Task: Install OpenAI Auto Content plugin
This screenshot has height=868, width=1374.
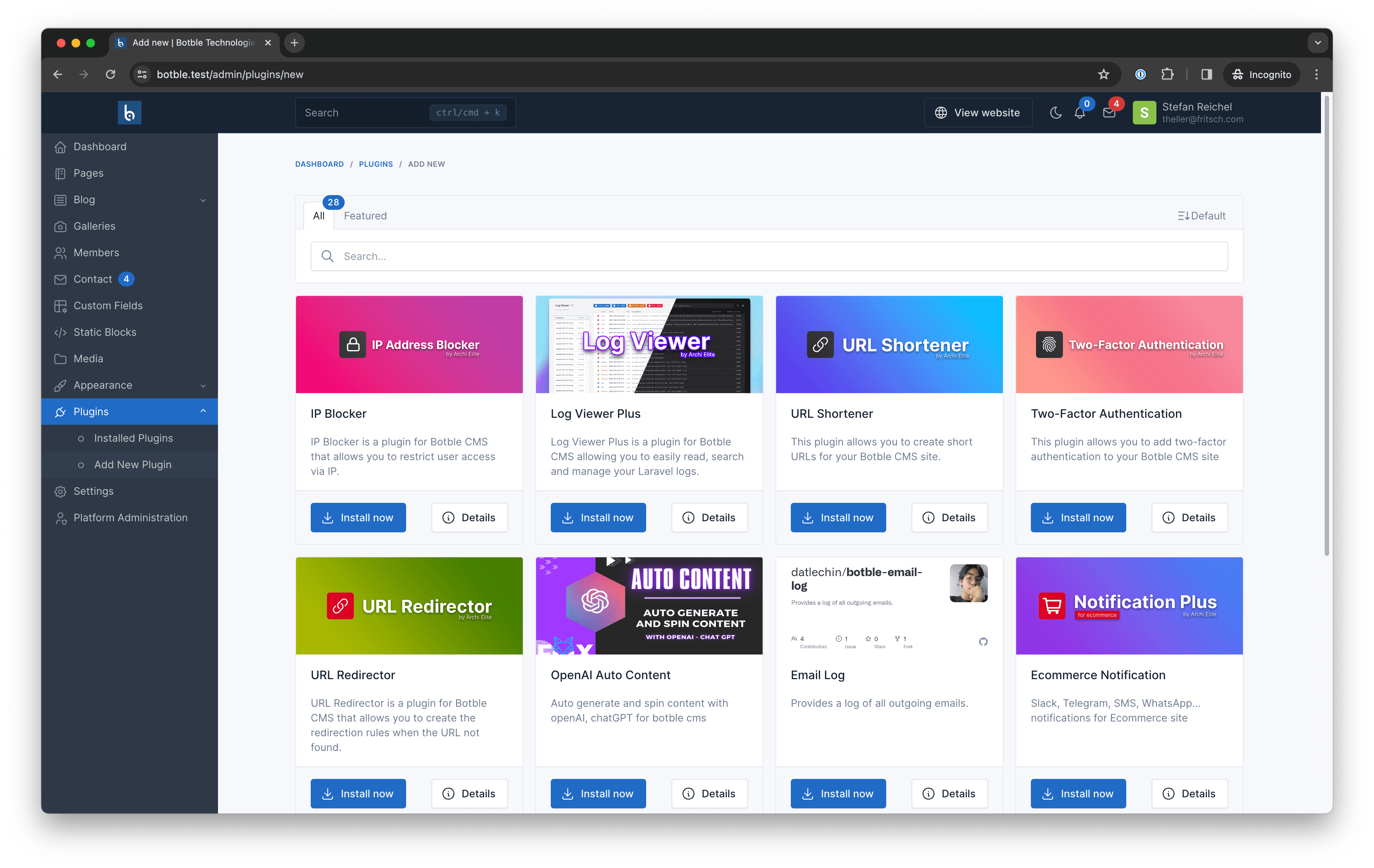Action: coord(598,793)
